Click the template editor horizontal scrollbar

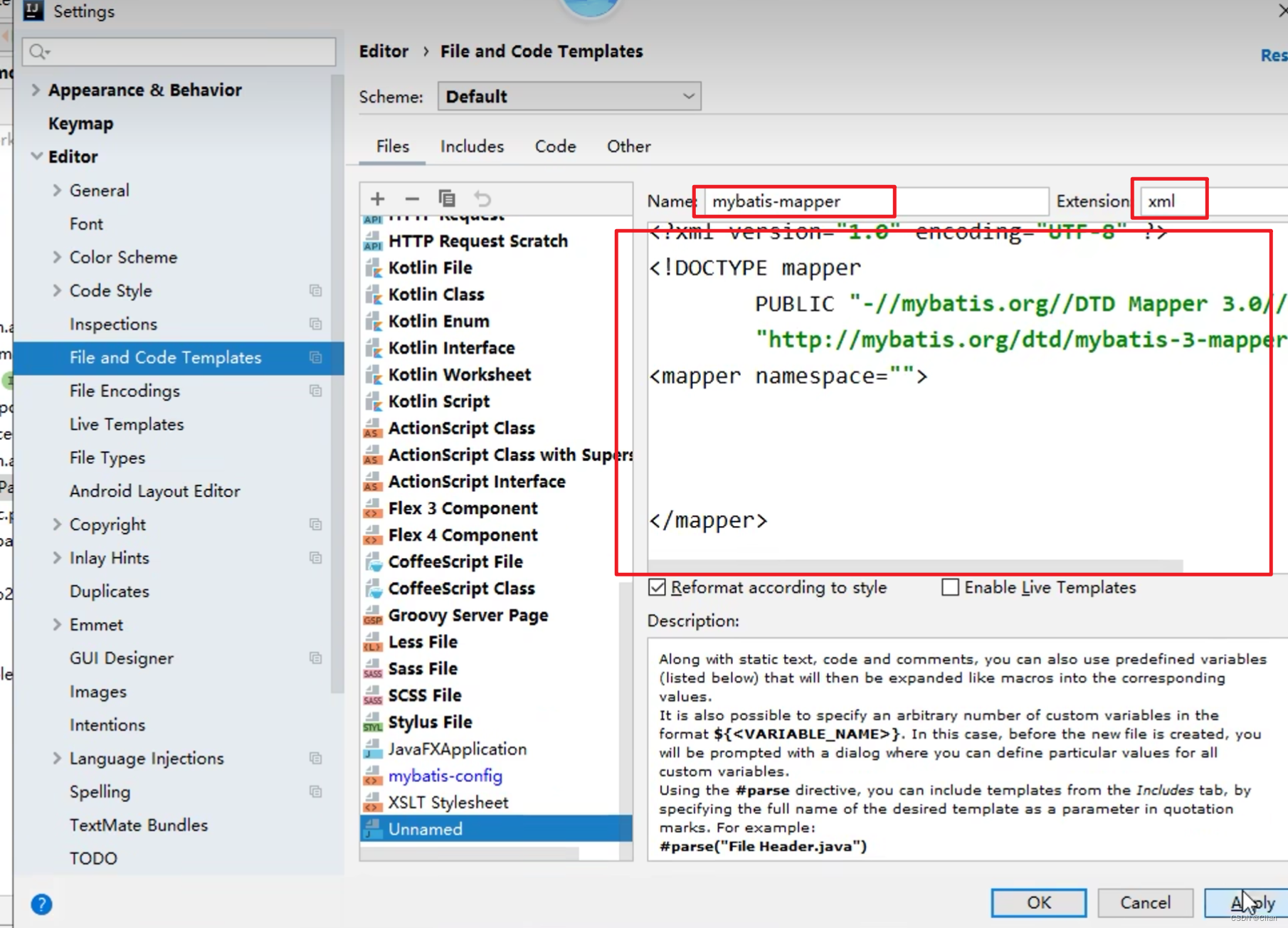tap(915, 566)
